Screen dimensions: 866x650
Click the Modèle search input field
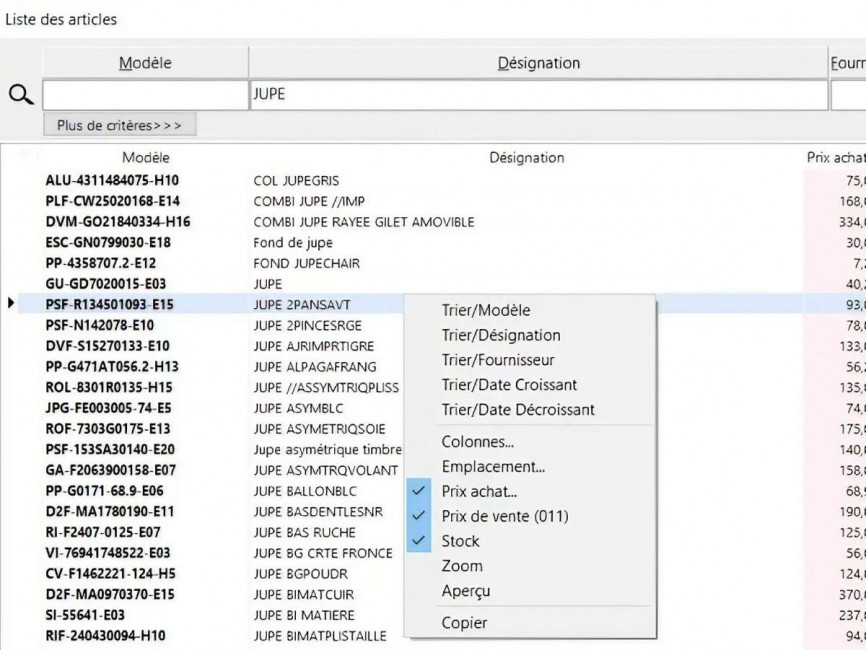coord(144,95)
